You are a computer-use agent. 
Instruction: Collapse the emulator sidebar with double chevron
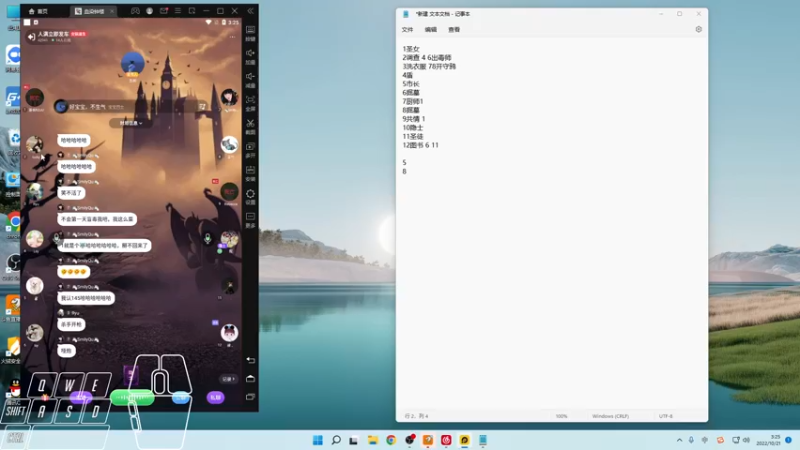pyautogui.click(x=251, y=11)
